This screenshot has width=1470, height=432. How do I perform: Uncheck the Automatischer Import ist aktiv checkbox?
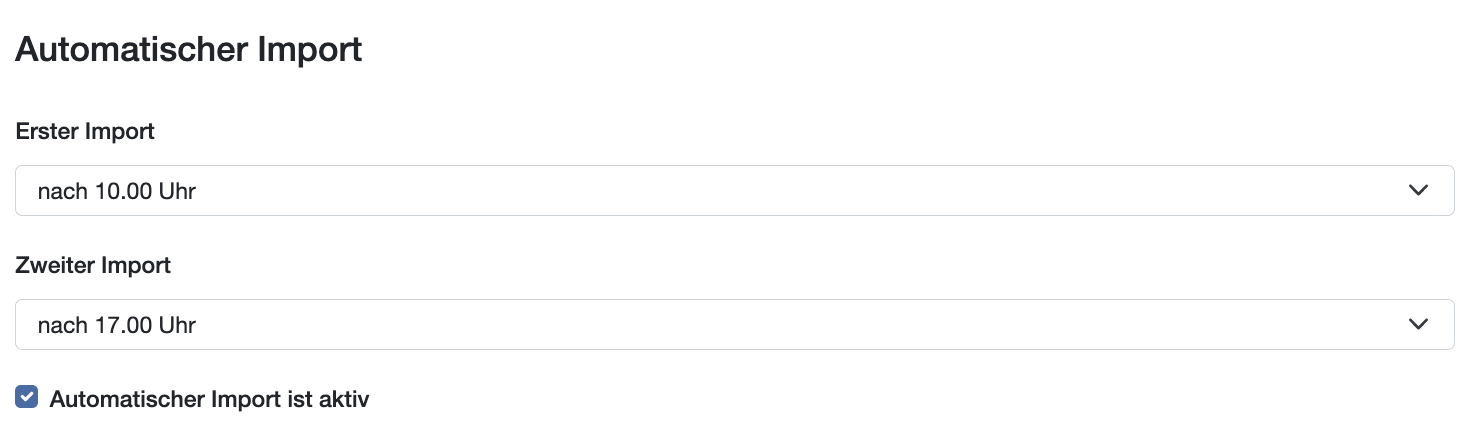(x=27, y=398)
